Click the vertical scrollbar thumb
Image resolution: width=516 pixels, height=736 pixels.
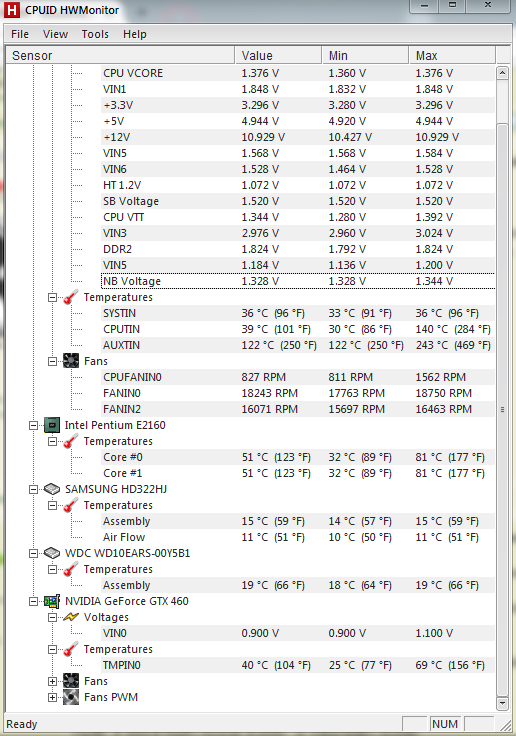(x=502, y=409)
